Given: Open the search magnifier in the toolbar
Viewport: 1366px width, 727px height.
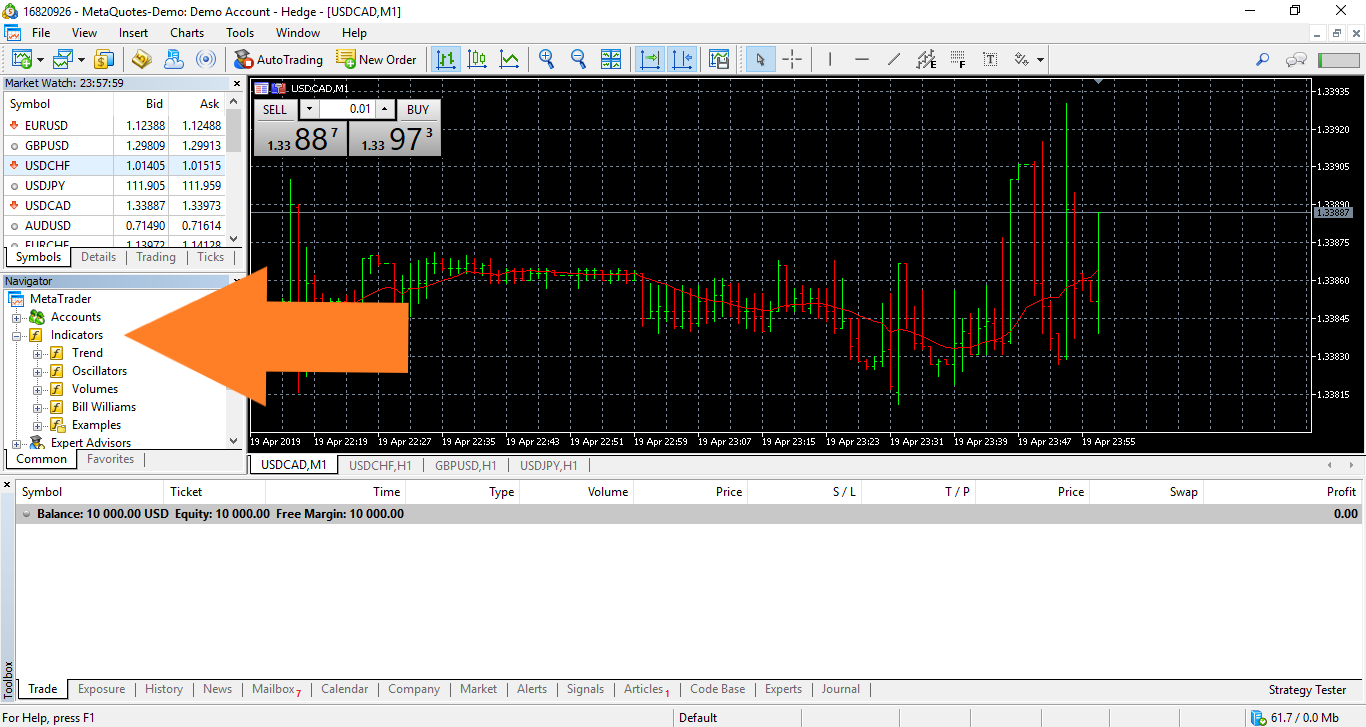Looking at the screenshot, I should [1263, 59].
